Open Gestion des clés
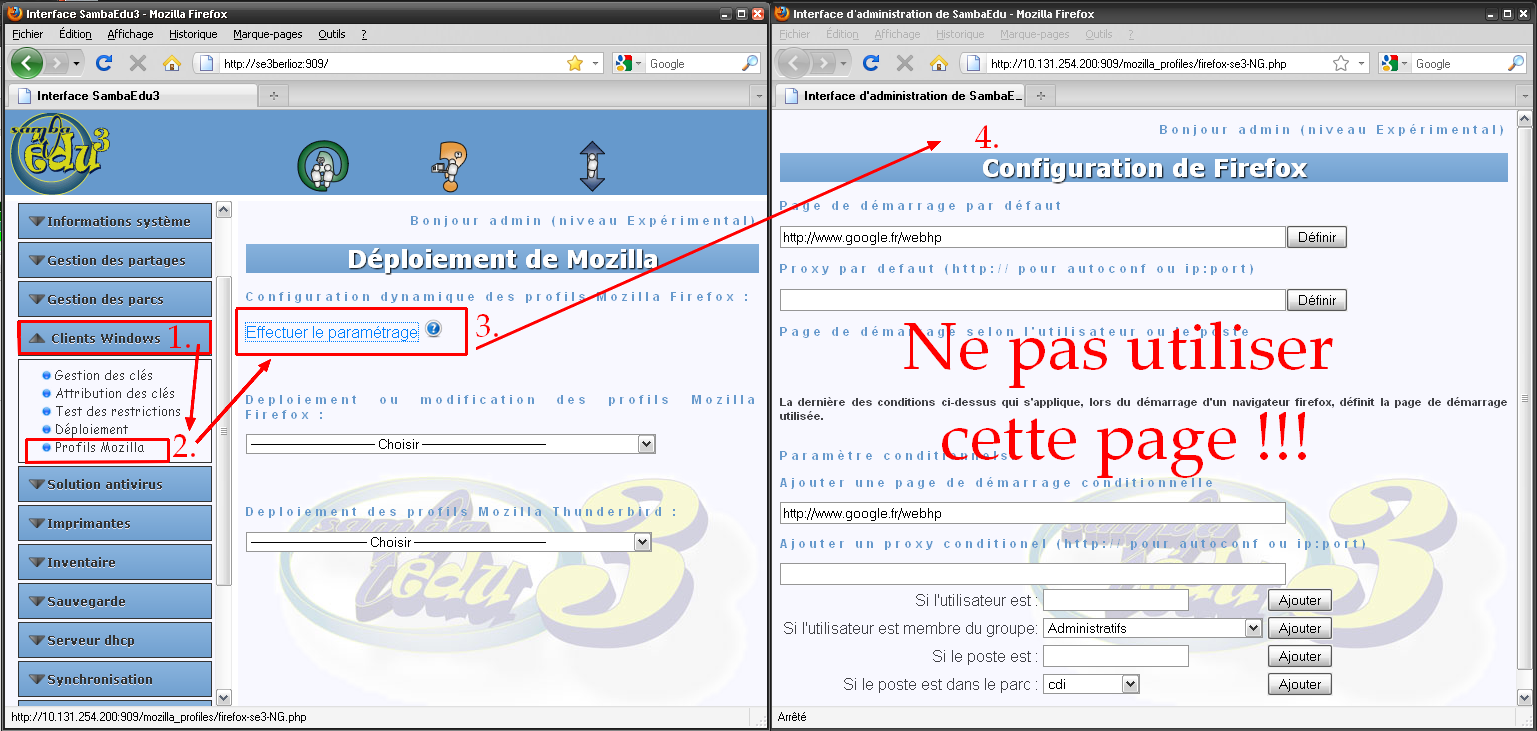The height and width of the screenshot is (731, 1537). 104,376
